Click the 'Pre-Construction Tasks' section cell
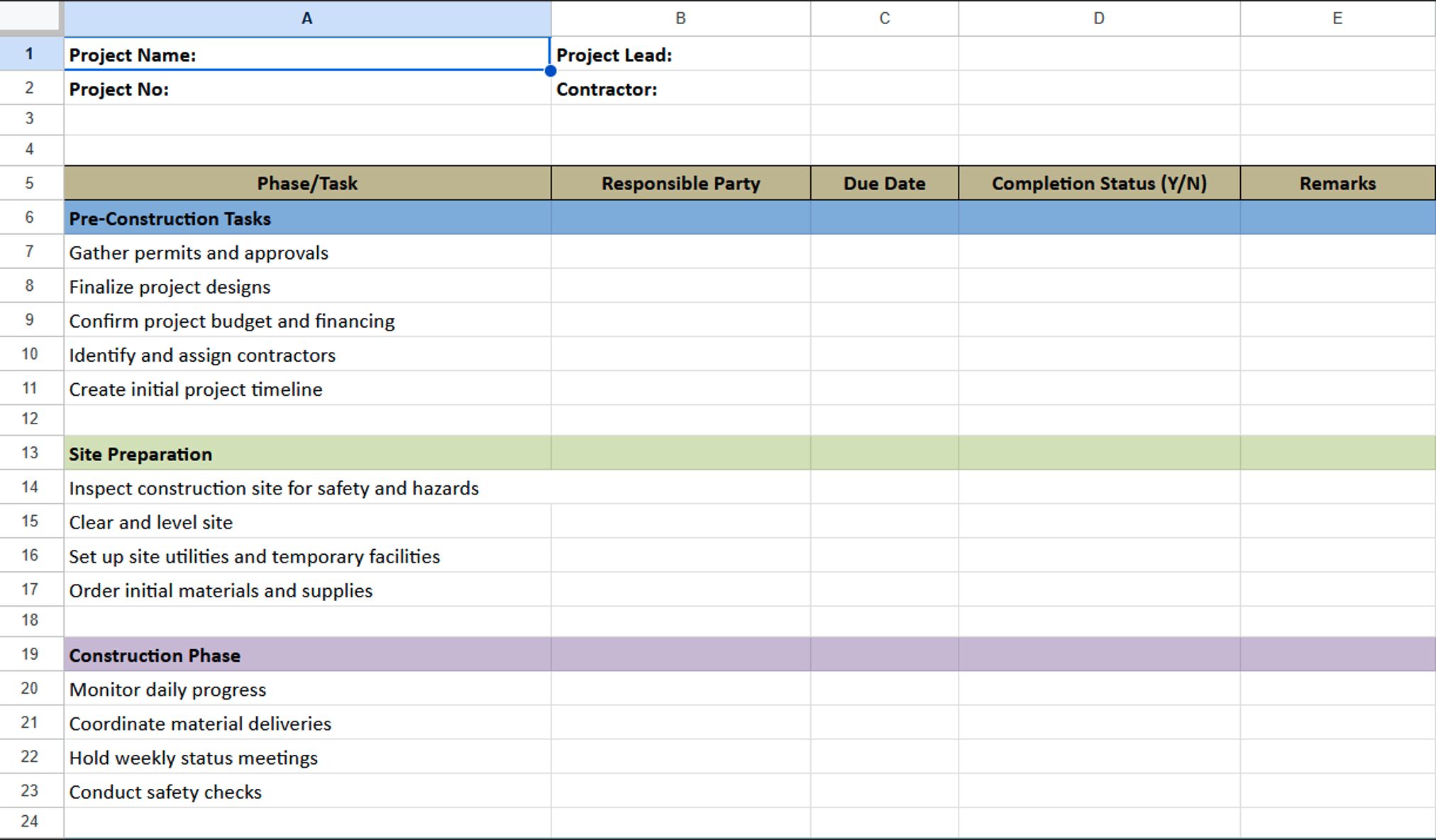This screenshot has width=1436, height=840. click(x=307, y=218)
